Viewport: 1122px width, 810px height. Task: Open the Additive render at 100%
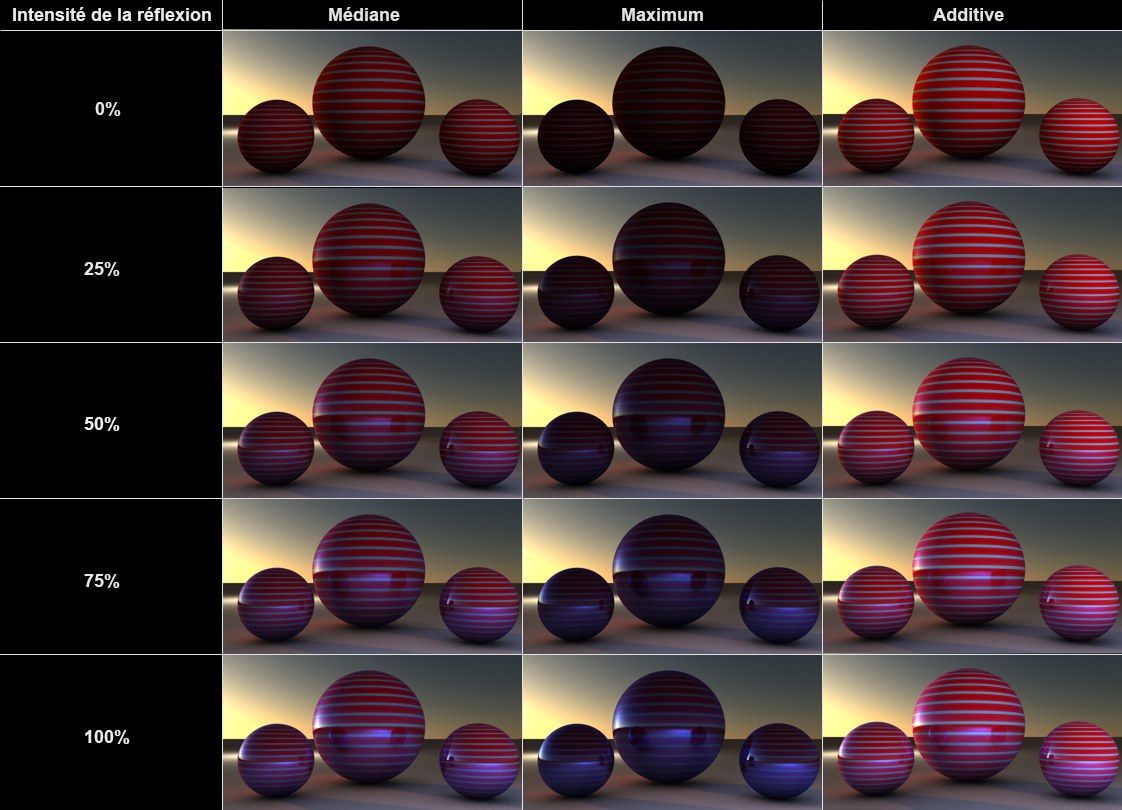tap(972, 732)
